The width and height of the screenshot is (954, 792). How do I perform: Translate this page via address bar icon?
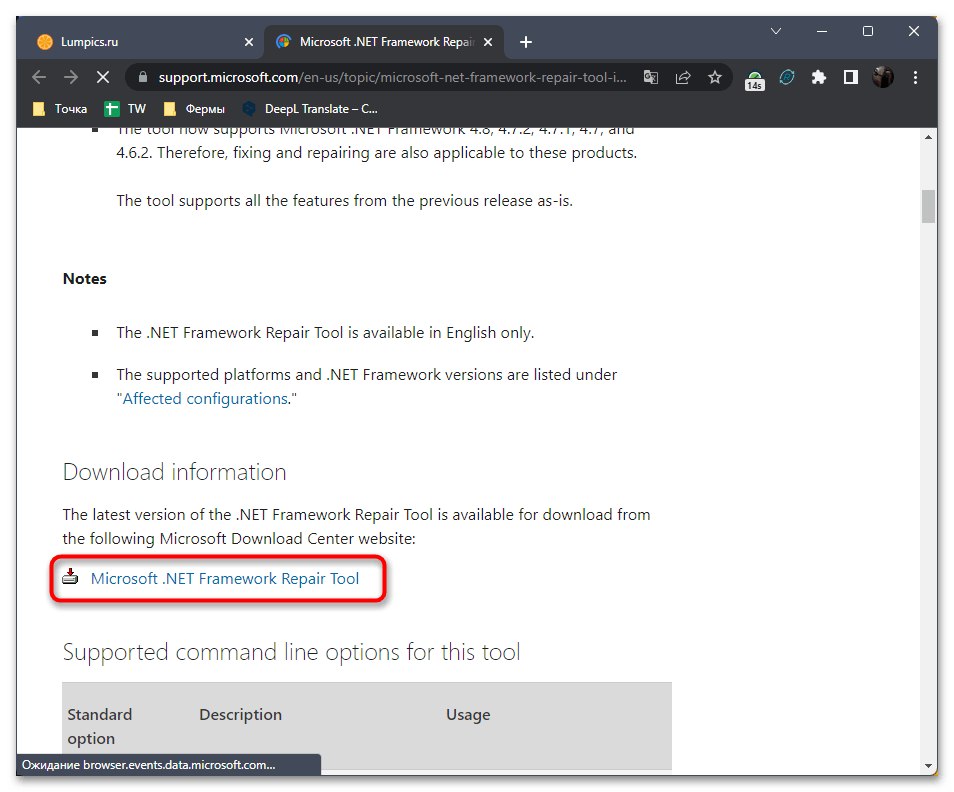pos(651,77)
